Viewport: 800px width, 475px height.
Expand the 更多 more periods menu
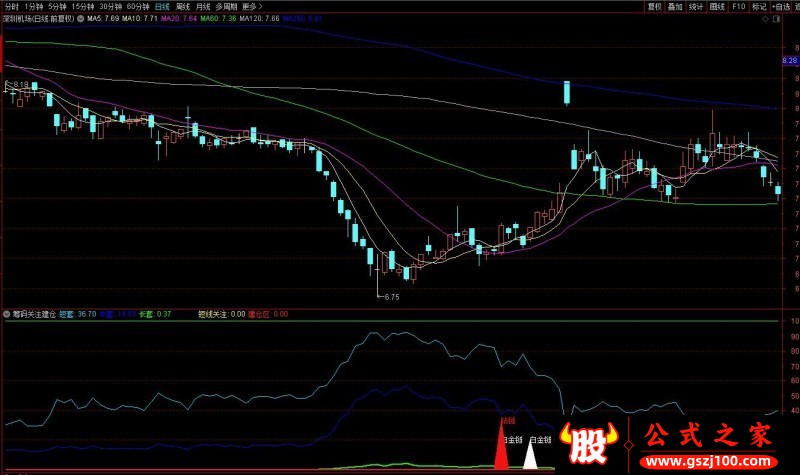click(x=252, y=7)
